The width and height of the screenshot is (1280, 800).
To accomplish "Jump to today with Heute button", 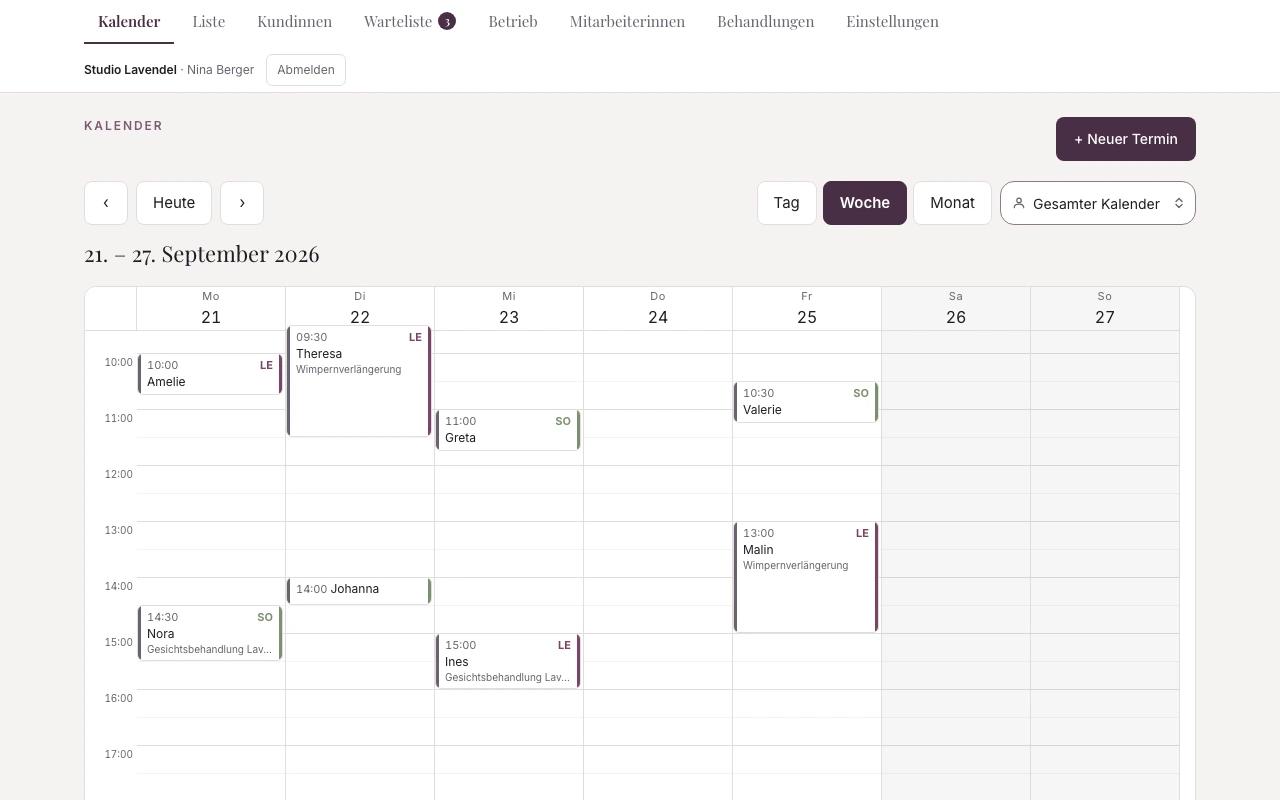I will 174,203.
